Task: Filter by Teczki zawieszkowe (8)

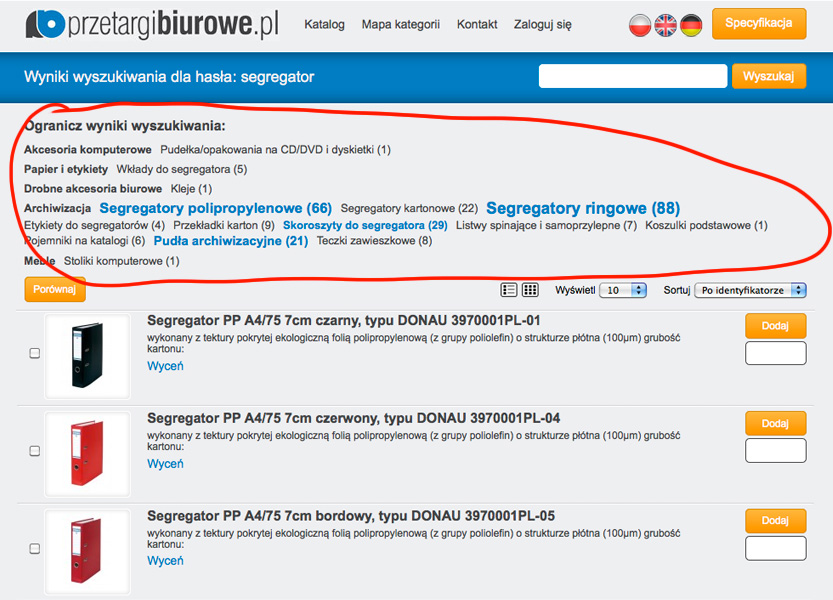Action: pos(374,241)
